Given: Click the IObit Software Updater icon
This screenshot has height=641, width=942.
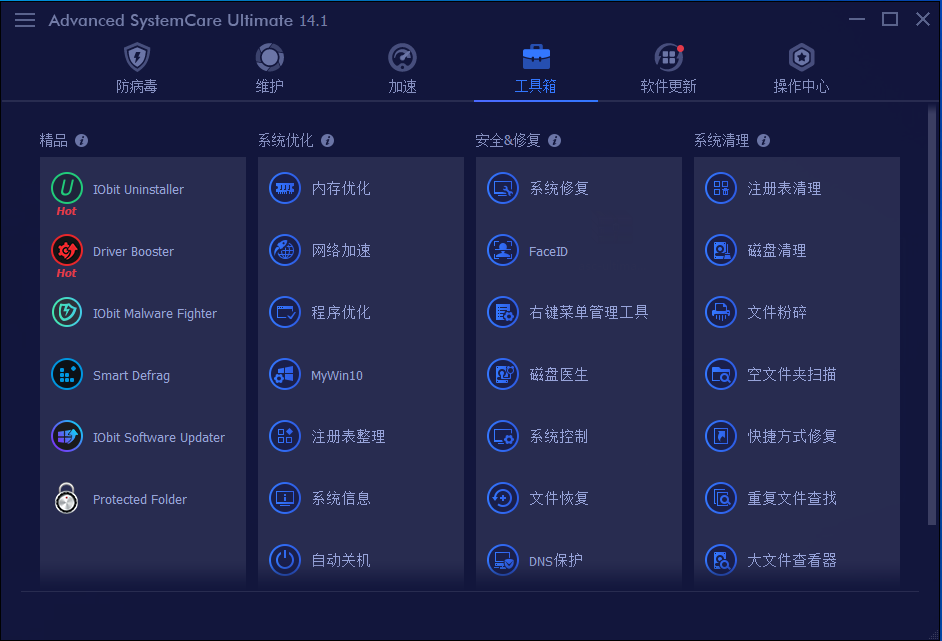Looking at the screenshot, I should pos(67,436).
